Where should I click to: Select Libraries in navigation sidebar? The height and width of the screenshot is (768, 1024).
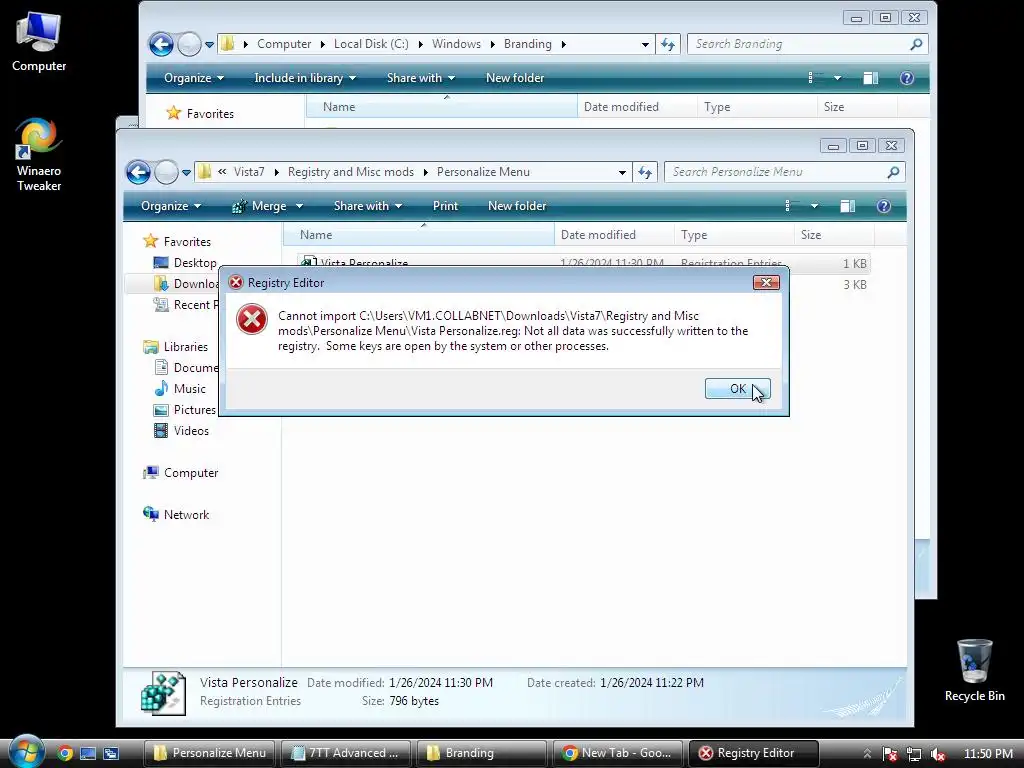click(x=176, y=347)
